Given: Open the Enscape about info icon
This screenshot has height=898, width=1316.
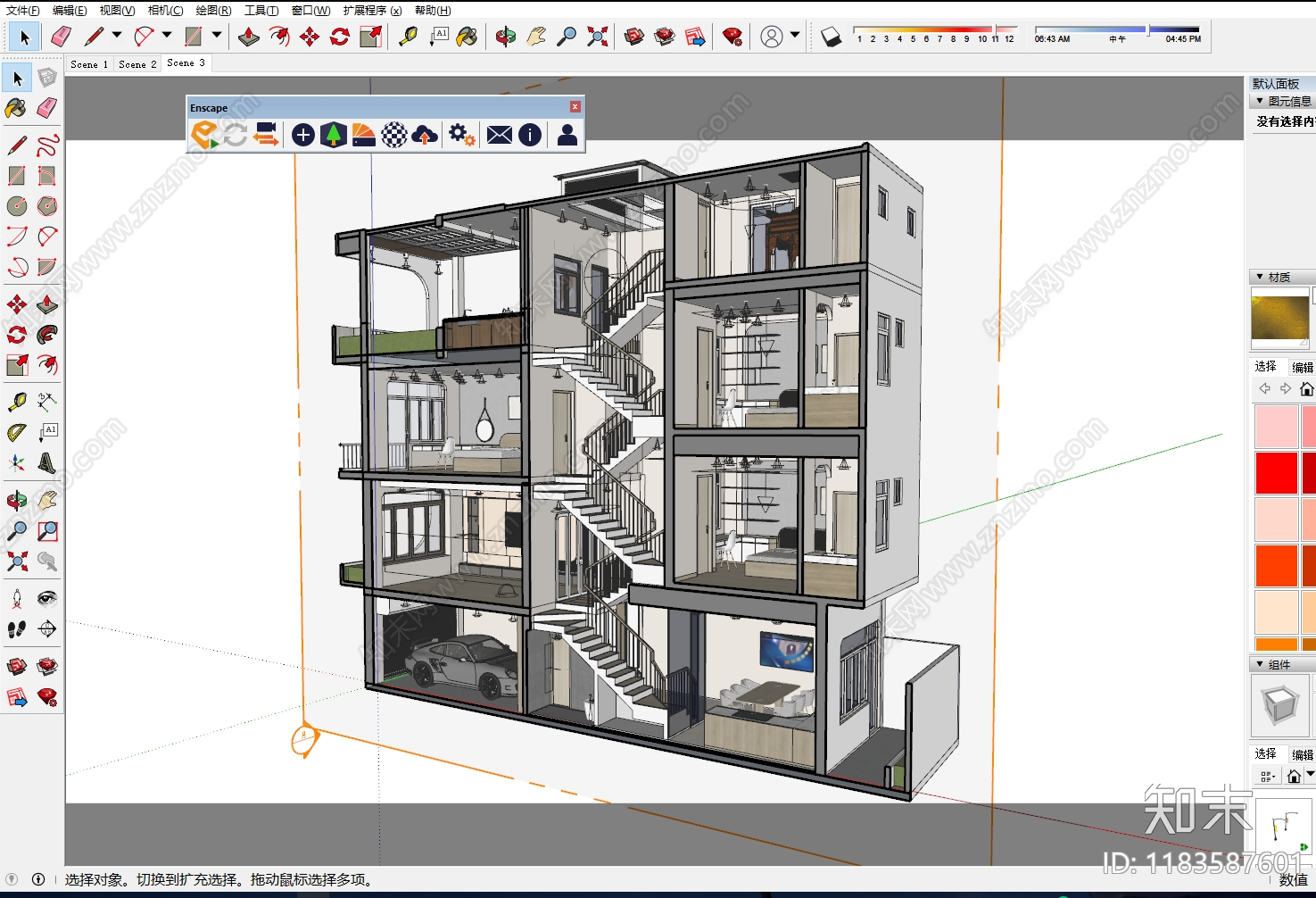Looking at the screenshot, I should pyautogui.click(x=530, y=135).
